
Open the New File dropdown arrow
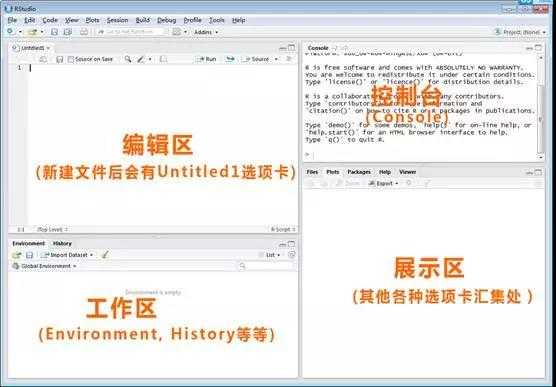point(20,32)
